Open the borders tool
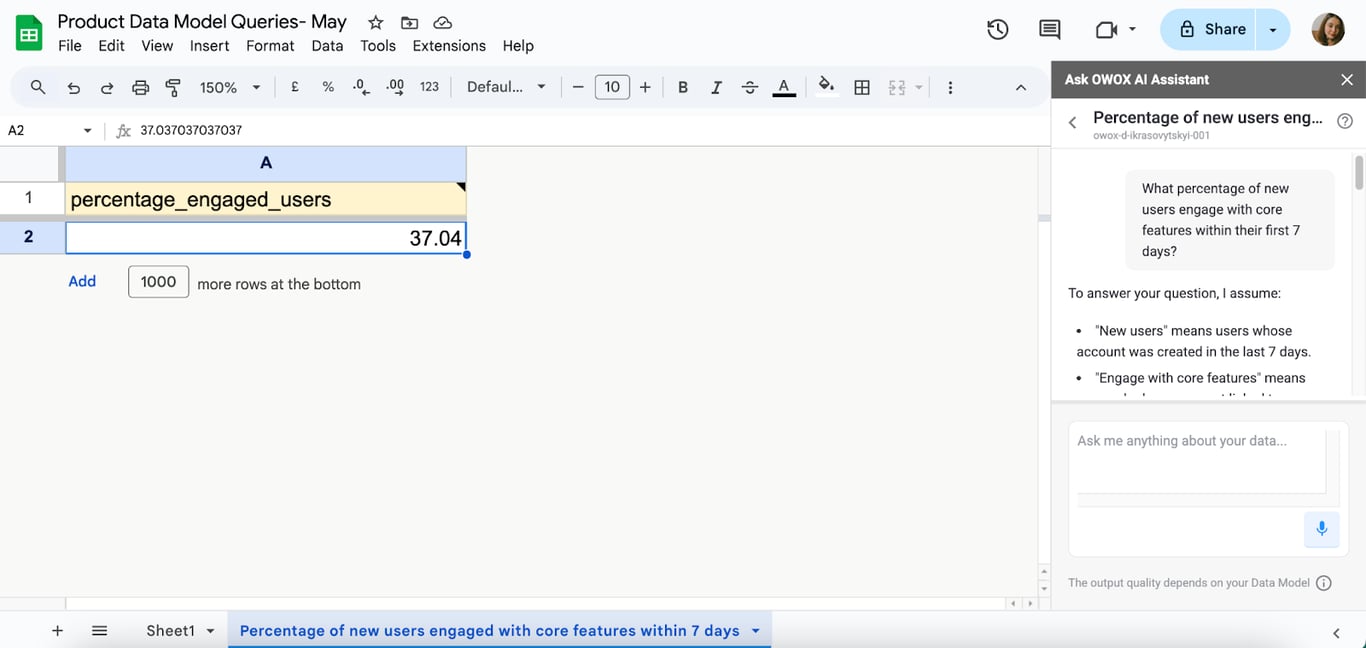 862,87
